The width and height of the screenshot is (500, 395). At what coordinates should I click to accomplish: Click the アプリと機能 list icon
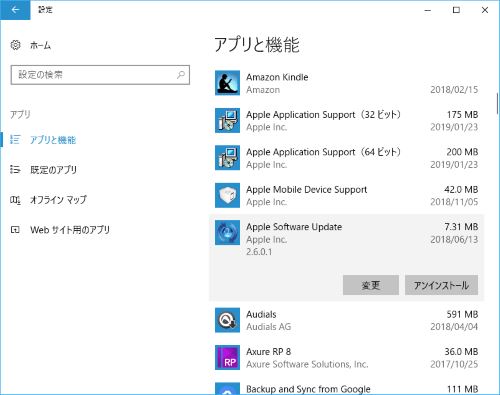point(15,140)
